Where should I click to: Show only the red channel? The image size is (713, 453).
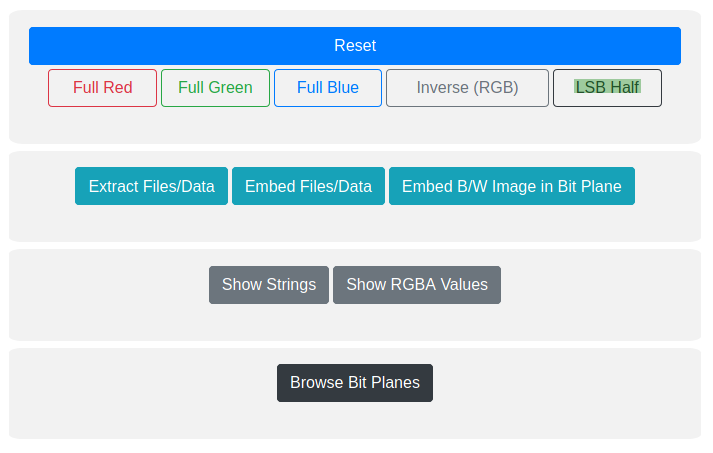click(x=102, y=88)
